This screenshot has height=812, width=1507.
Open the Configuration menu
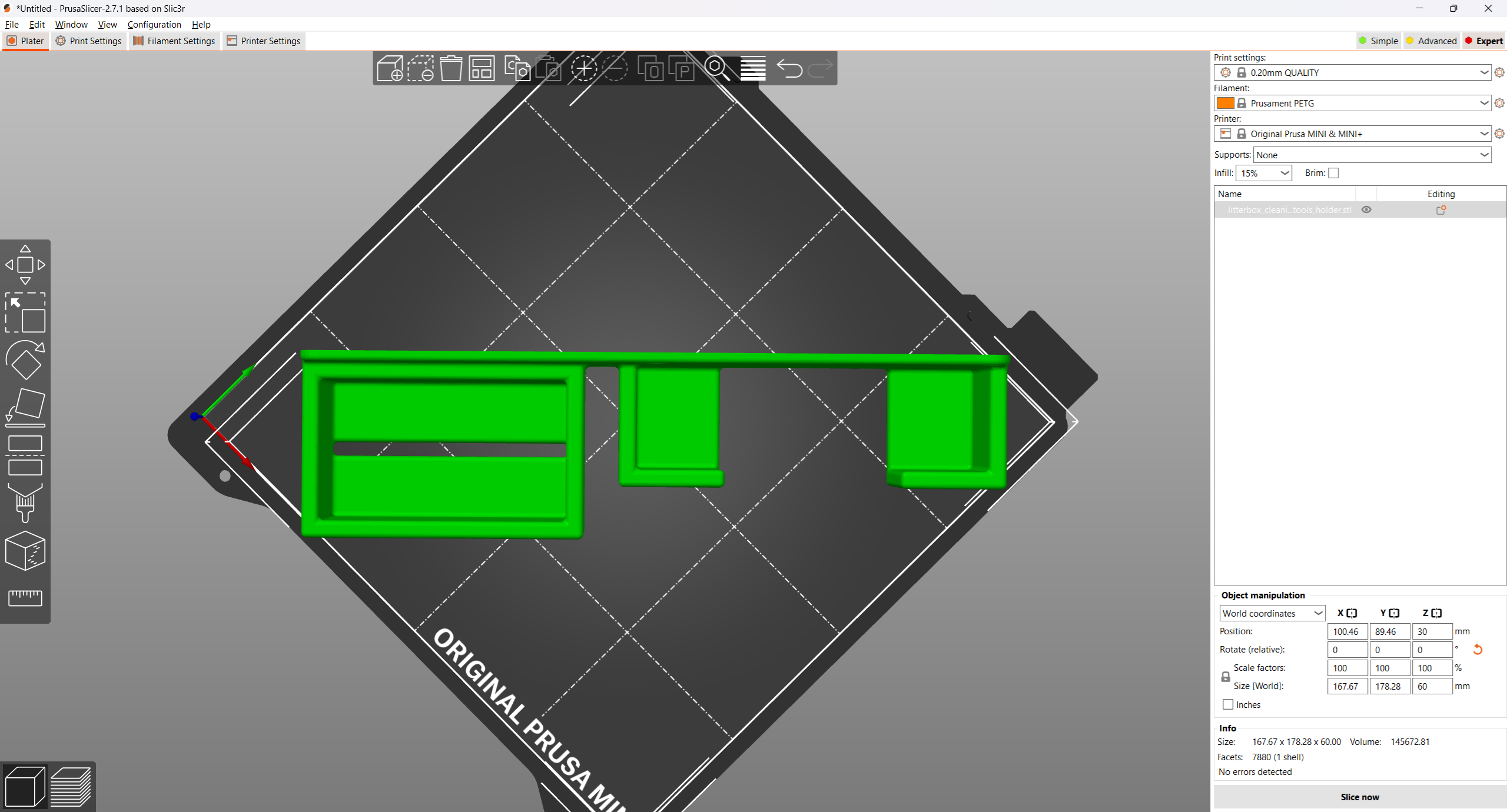[x=154, y=24]
